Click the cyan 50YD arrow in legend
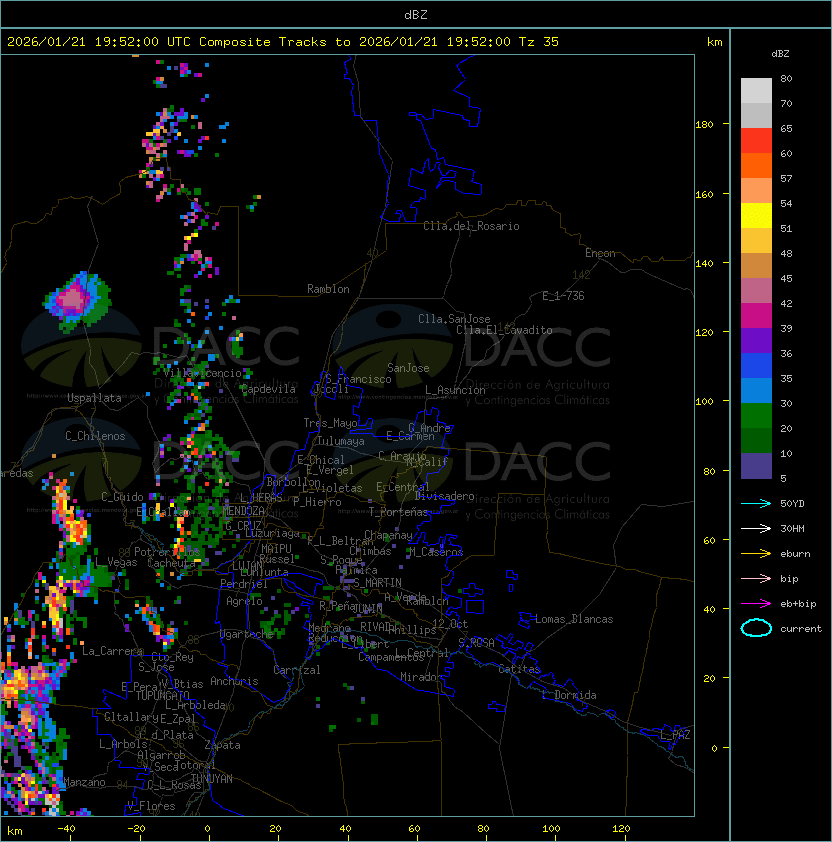This screenshot has height=842, width=832. click(x=756, y=503)
